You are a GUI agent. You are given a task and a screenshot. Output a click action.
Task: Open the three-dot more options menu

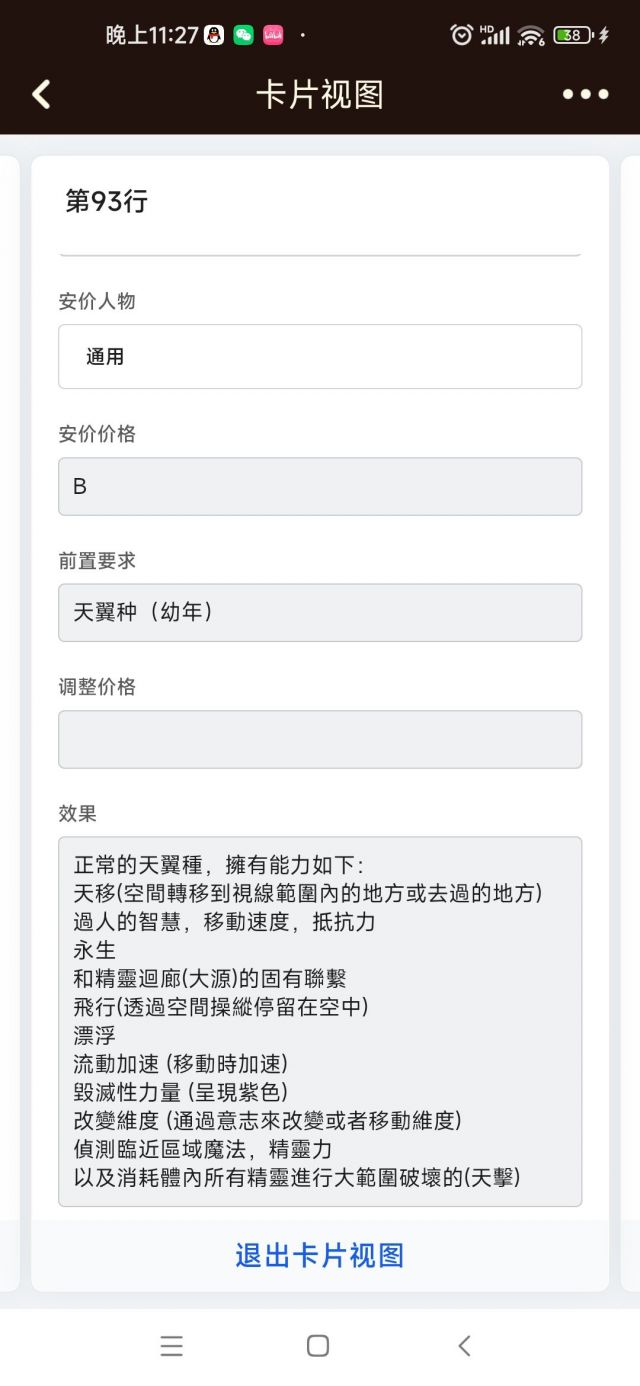click(x=585, y=94)
